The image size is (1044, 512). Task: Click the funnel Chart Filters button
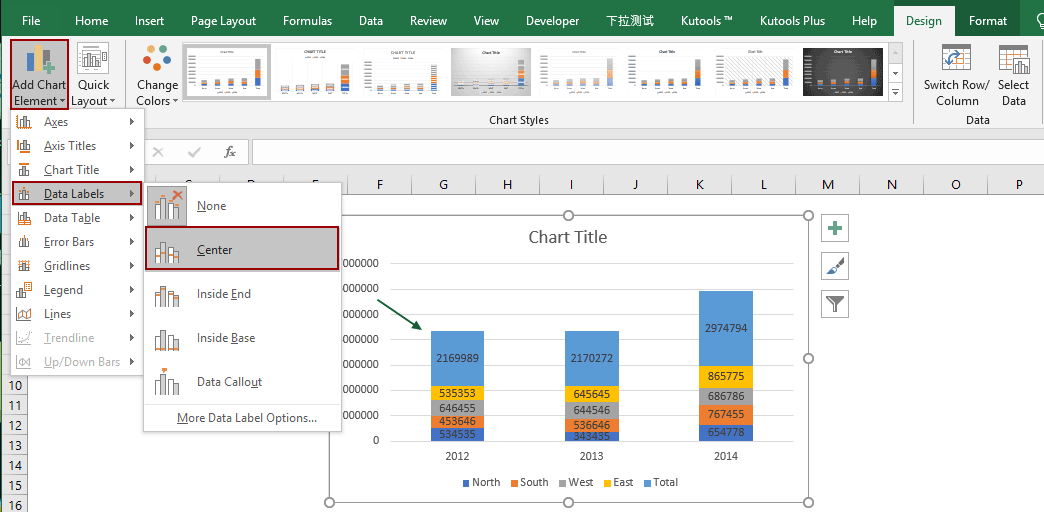tap(835, 304)
